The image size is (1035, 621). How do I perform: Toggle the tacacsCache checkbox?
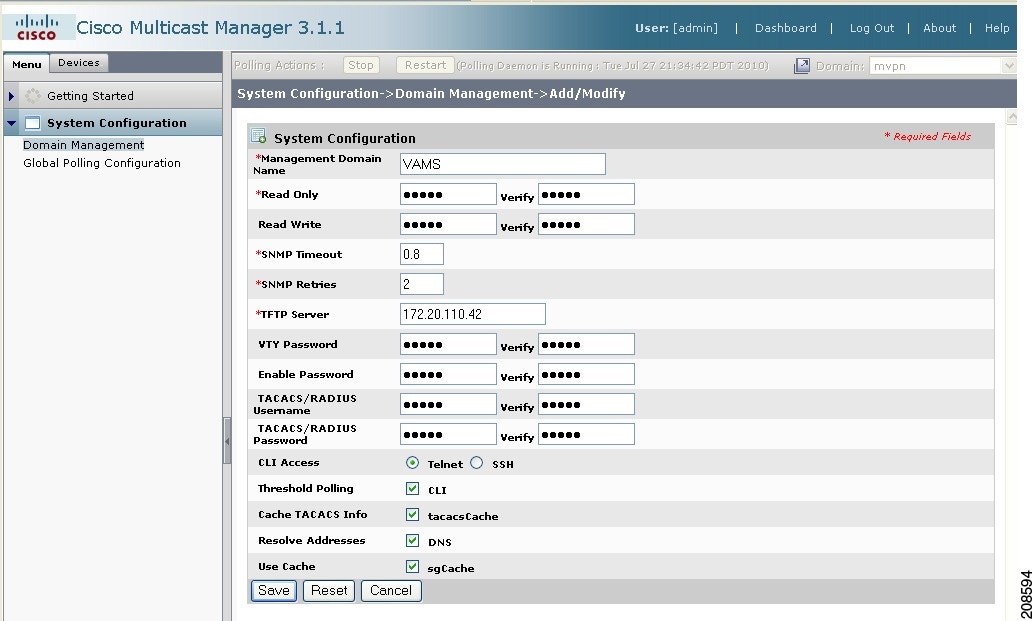[x=413, y=514]
